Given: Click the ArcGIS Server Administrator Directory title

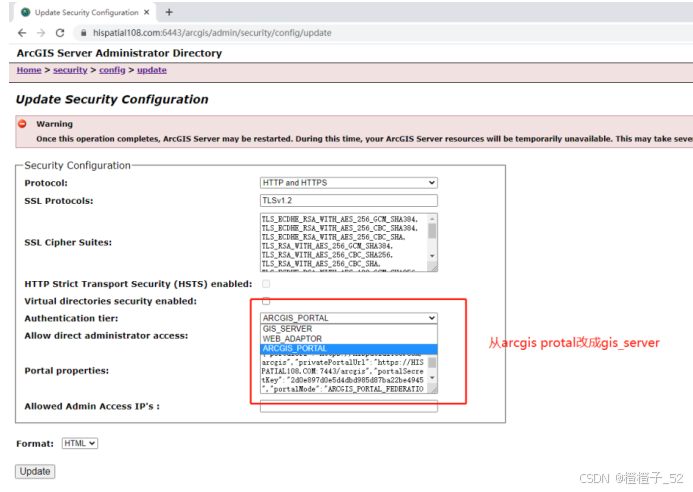Looking at the screenshot, I should (x=119, y=53).
